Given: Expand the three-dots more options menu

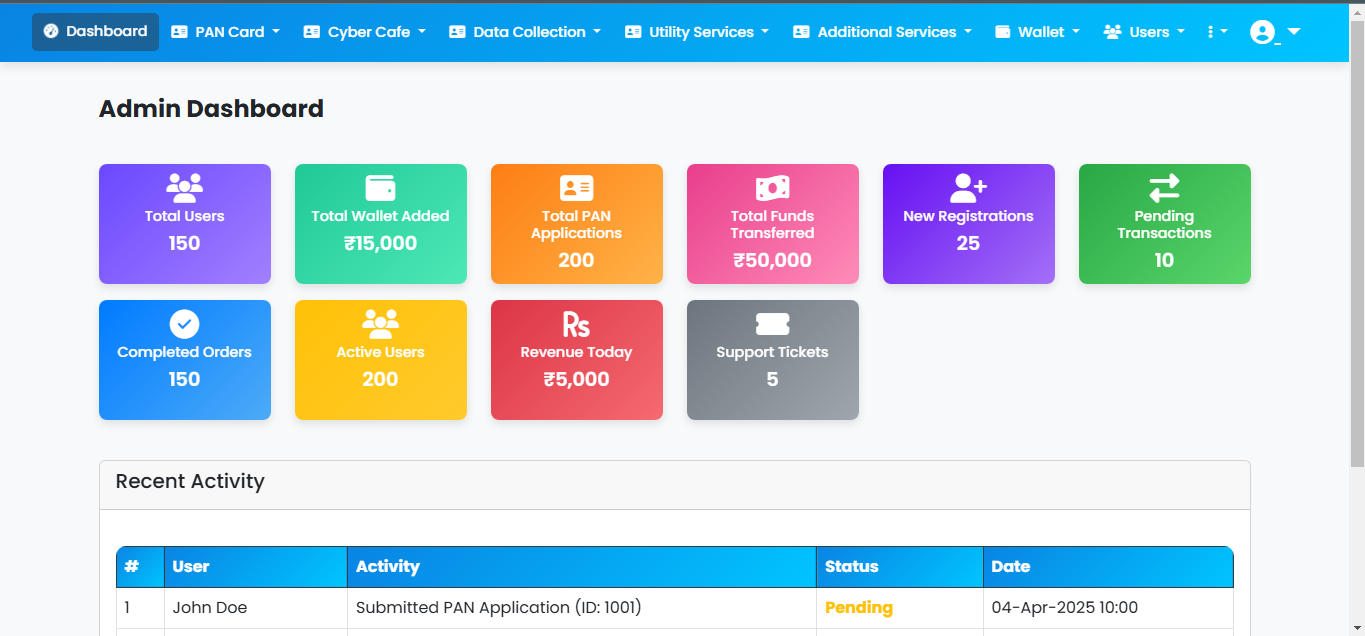Looking at the screenshot, I should (x=1216, y=32).
